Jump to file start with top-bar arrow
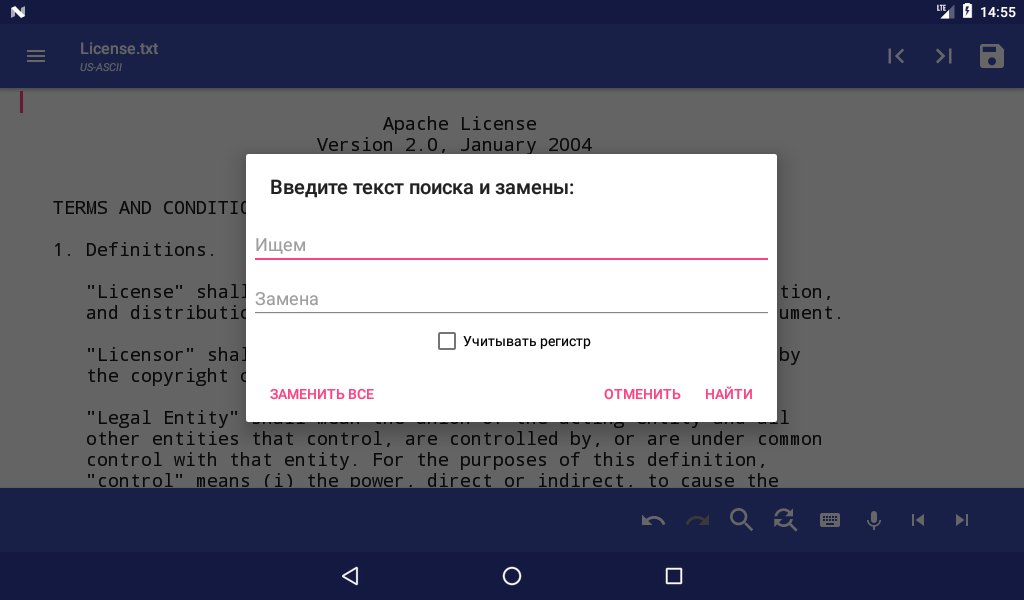Viewport: 1024px width, 600px height. pos(896,56)
